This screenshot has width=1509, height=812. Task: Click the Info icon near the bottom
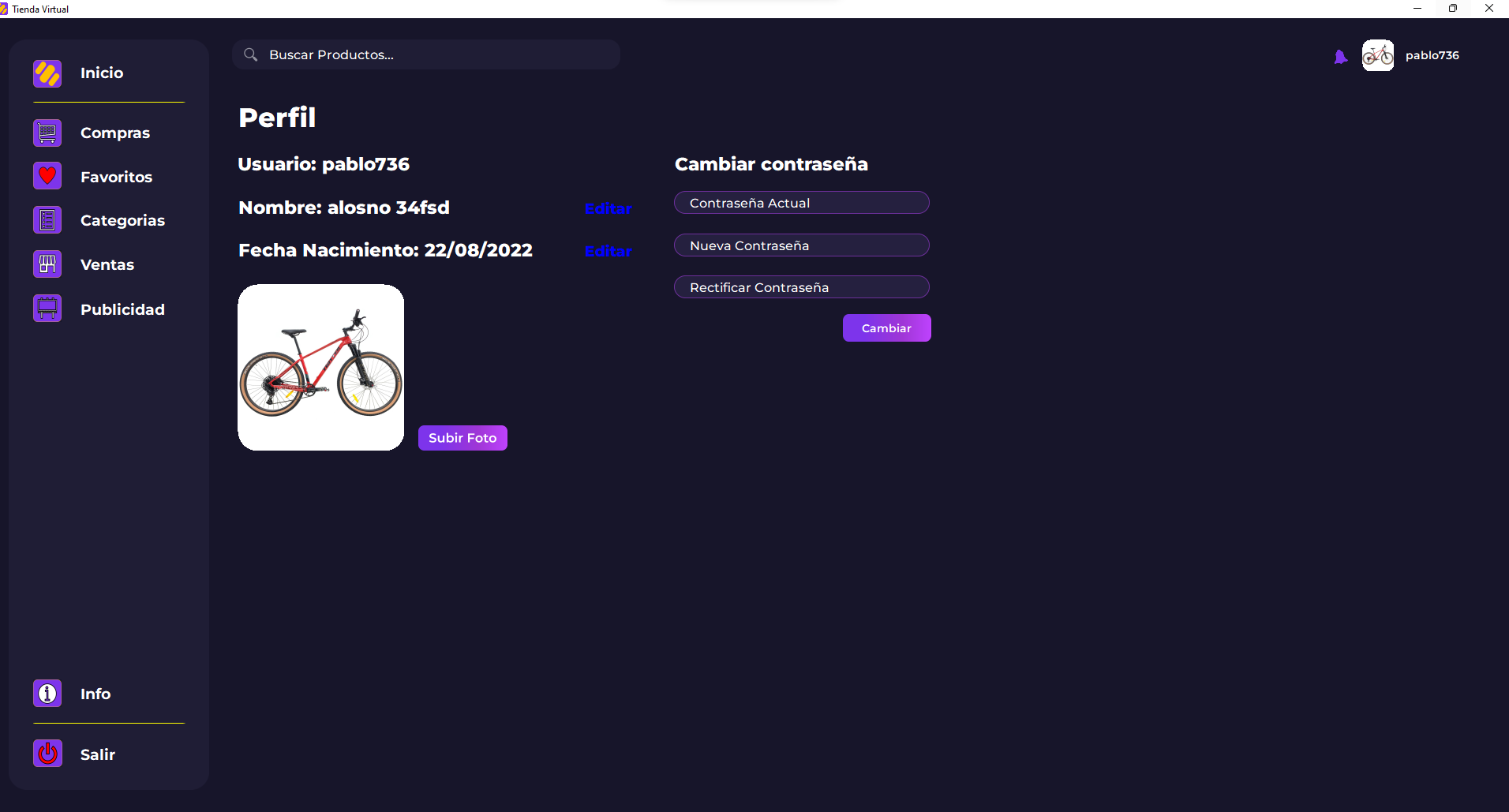(47, 693)
